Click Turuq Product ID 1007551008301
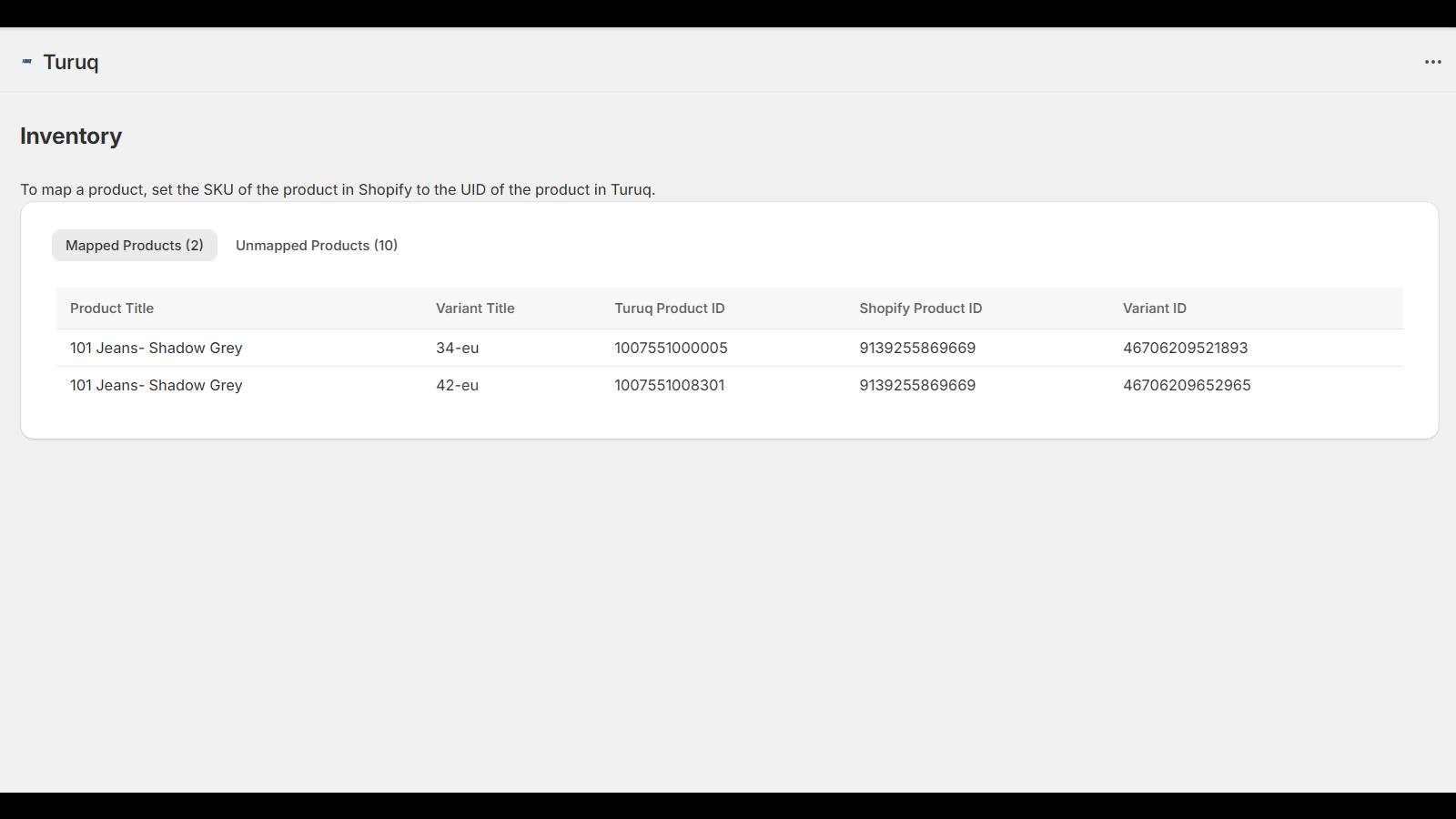The image size is (1456, 819). 670,386
